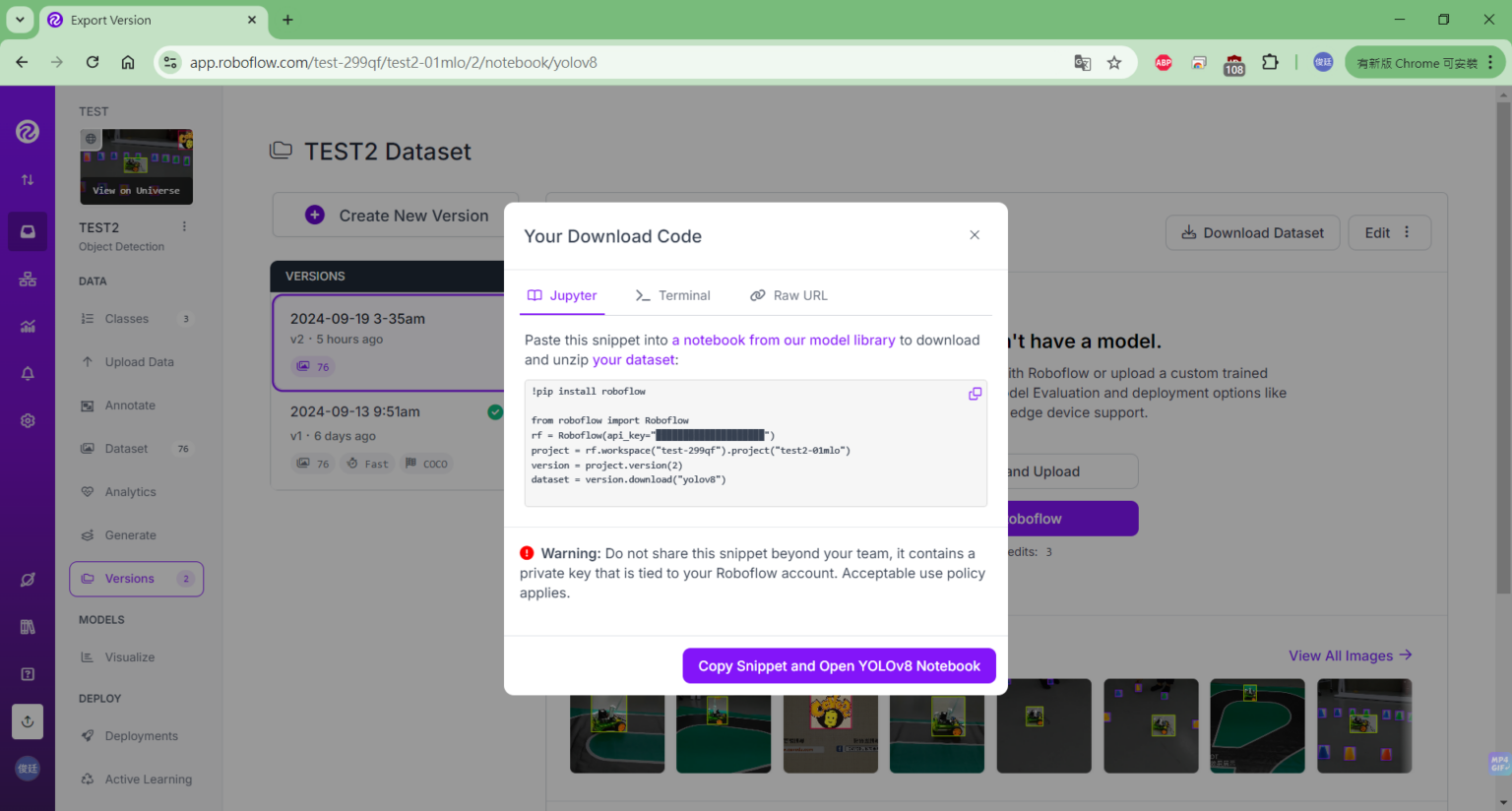Open workspace settings gear icon
The height and width of the screenshot is (811, 1512).
[28, 420]
